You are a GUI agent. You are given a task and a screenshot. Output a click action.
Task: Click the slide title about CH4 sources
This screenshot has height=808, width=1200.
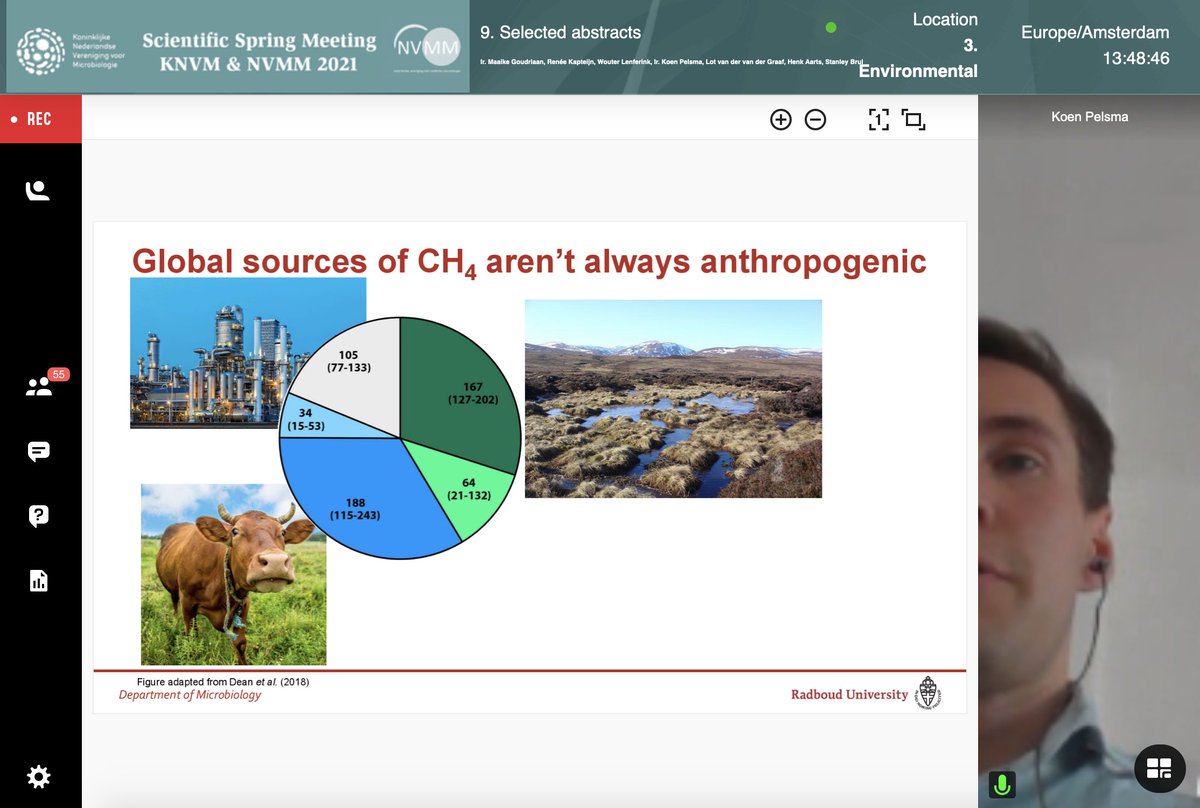[x=529, y=262]
